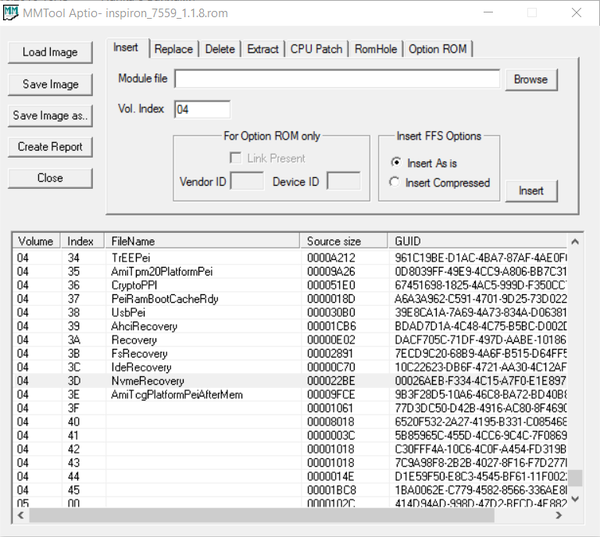Click the left-side Close button

click(50, 178)
